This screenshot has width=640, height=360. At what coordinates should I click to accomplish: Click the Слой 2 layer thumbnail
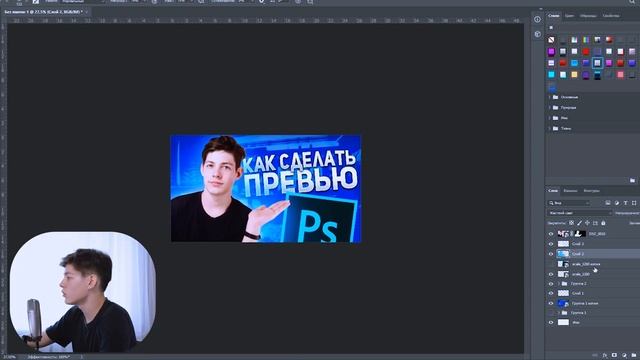tap(563, 254)
